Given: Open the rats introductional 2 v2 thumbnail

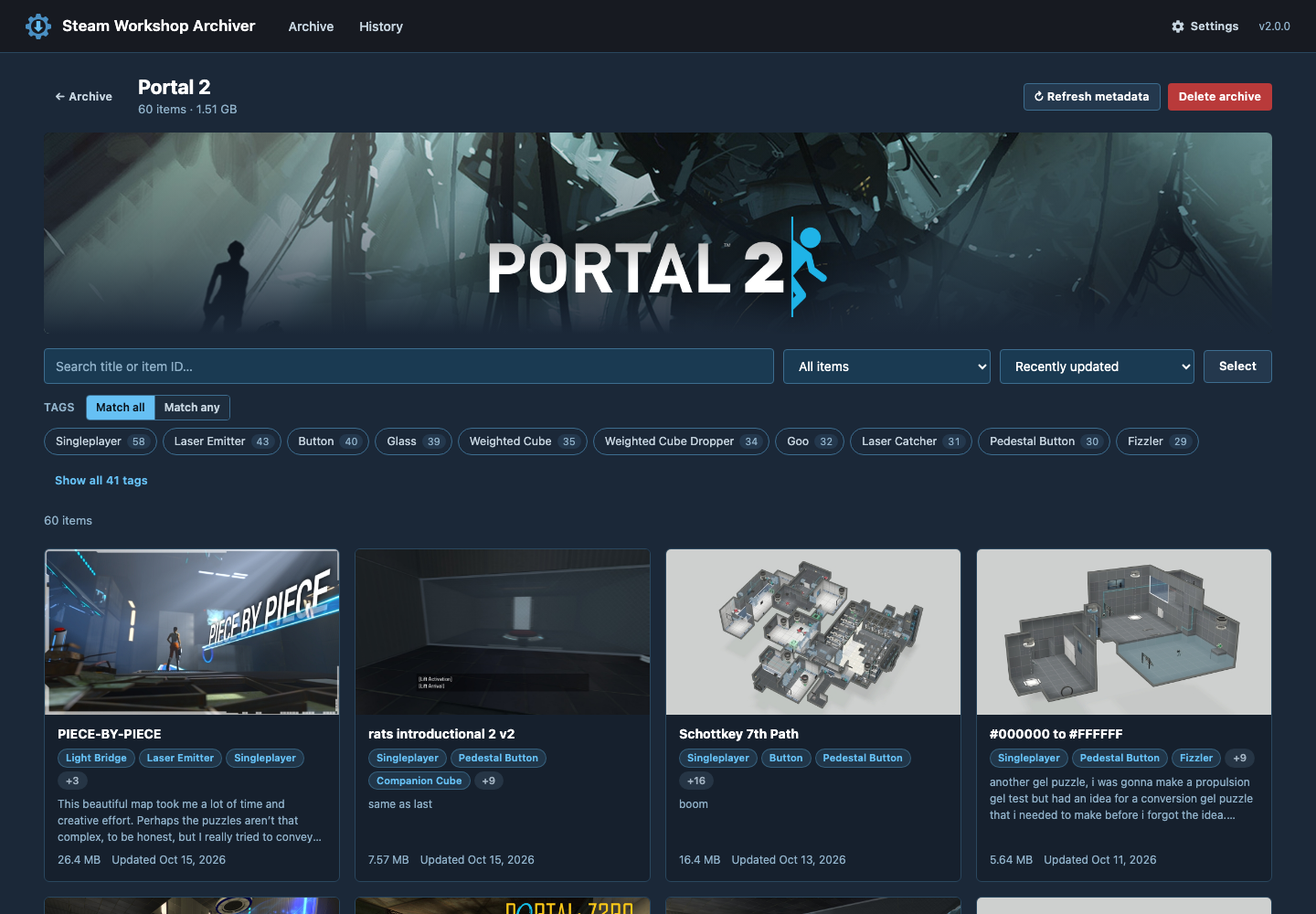Looking at the screenshot, I should tap(503, 632).
